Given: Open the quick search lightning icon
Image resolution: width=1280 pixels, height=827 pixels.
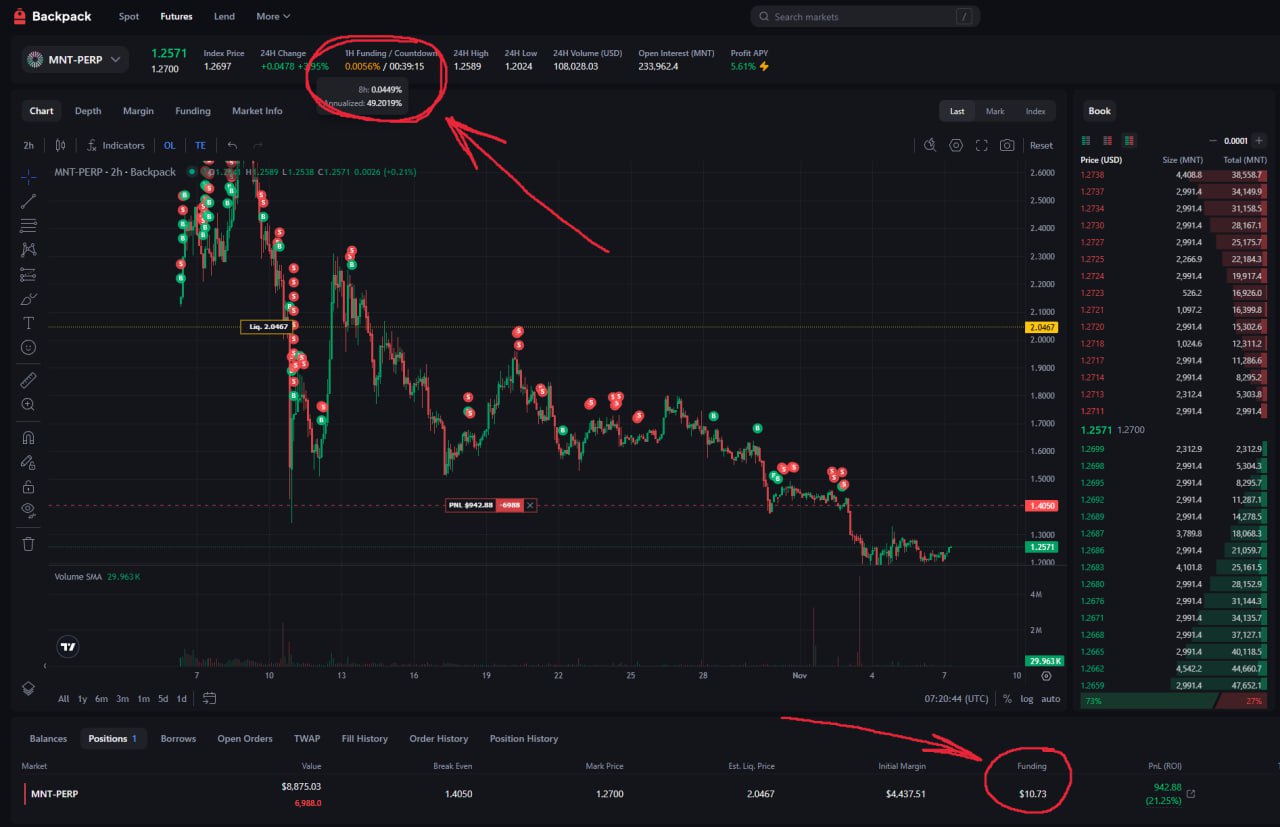Looking at the screenshot, I should (x=930, y=145).
